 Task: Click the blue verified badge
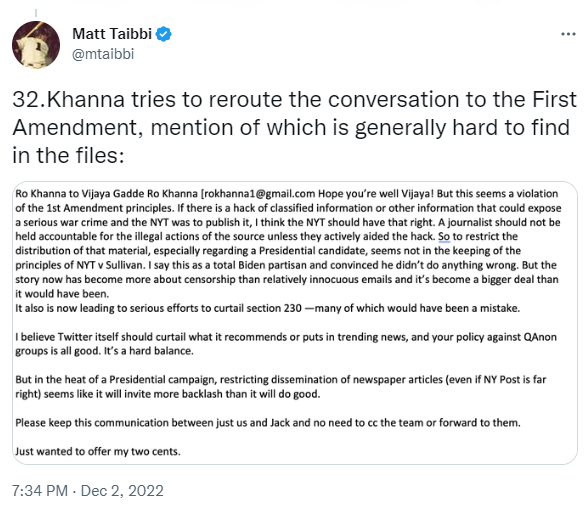tap(163, 34)
